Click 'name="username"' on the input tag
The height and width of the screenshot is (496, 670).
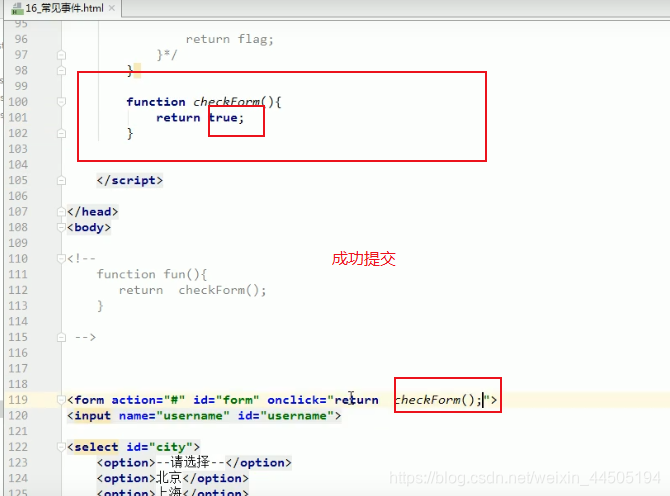tap(174, 416)
